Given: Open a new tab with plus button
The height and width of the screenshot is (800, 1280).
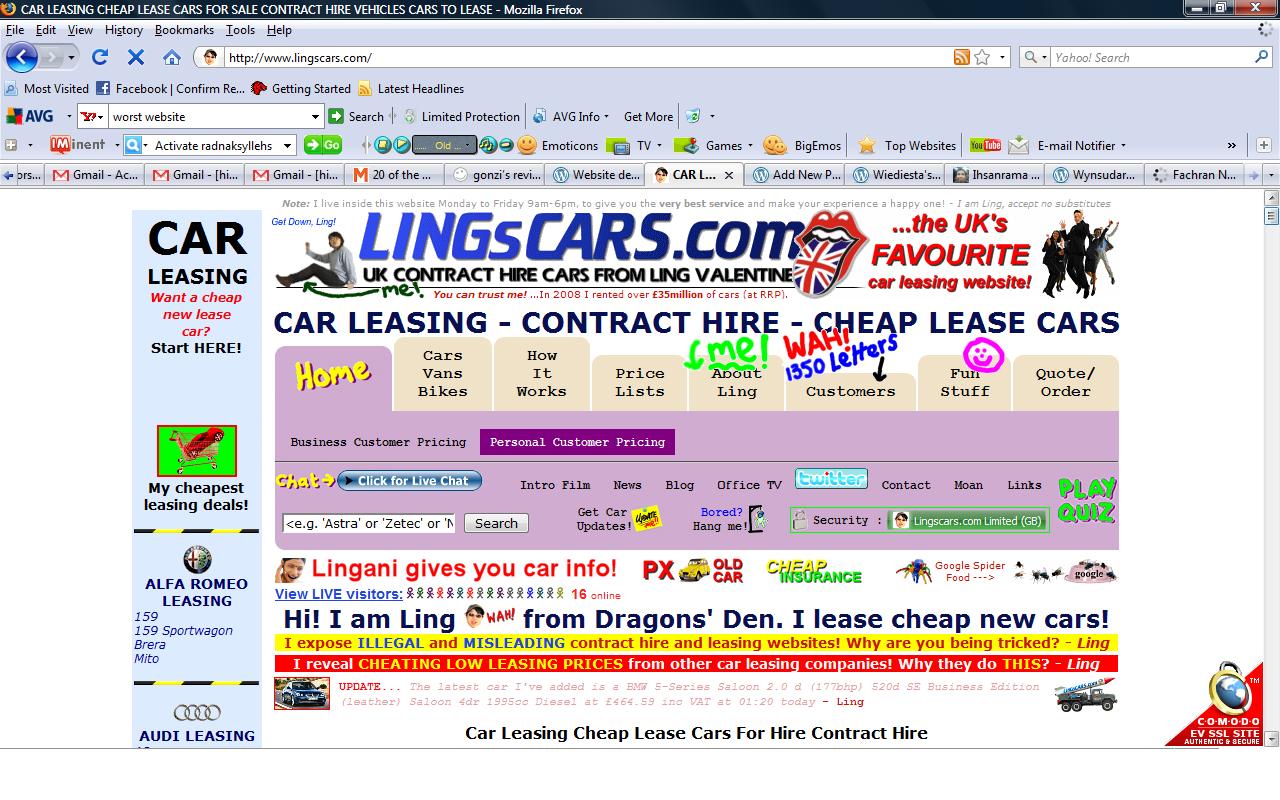Looking at the screenshot, I should [1263, 145].
